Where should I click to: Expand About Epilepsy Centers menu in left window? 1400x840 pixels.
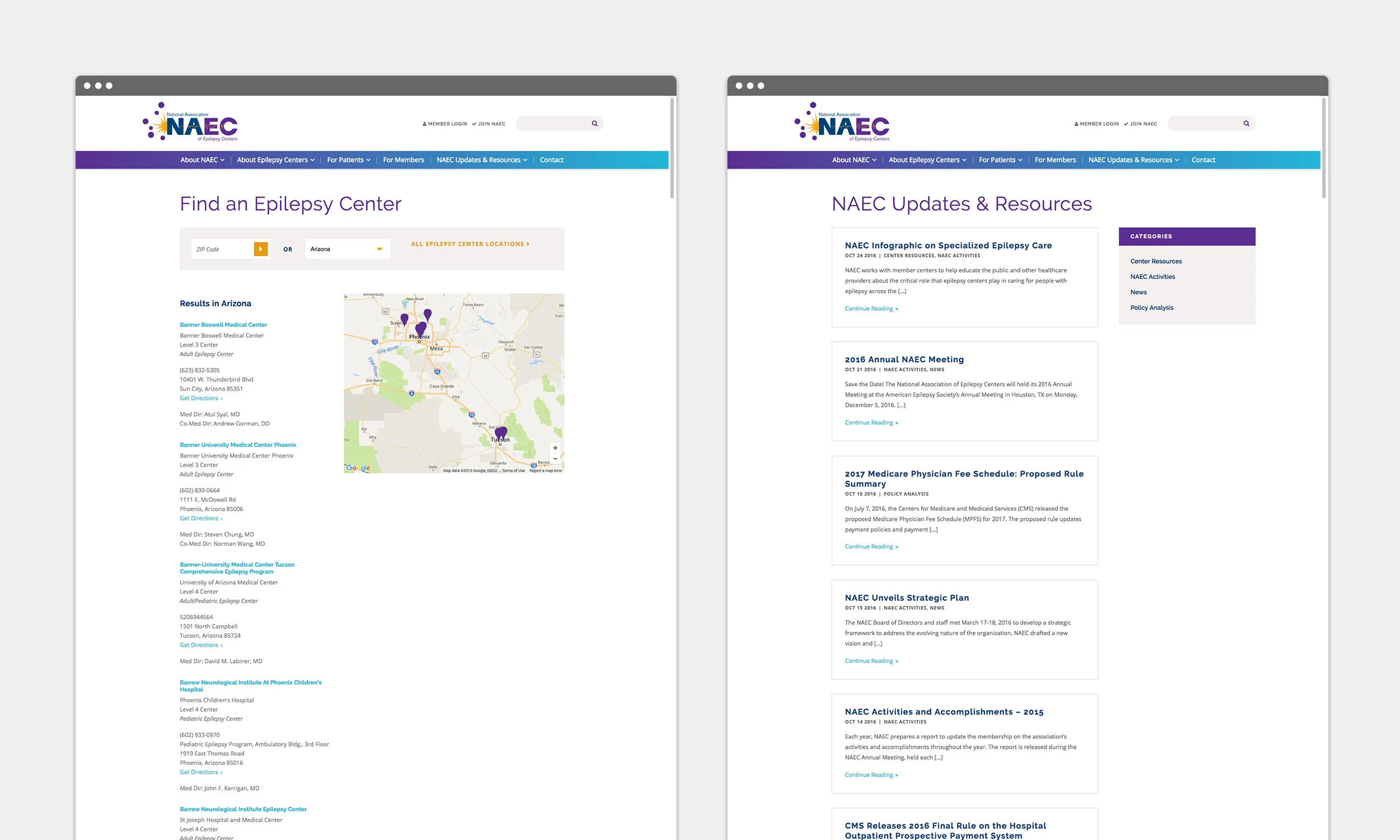276,160
